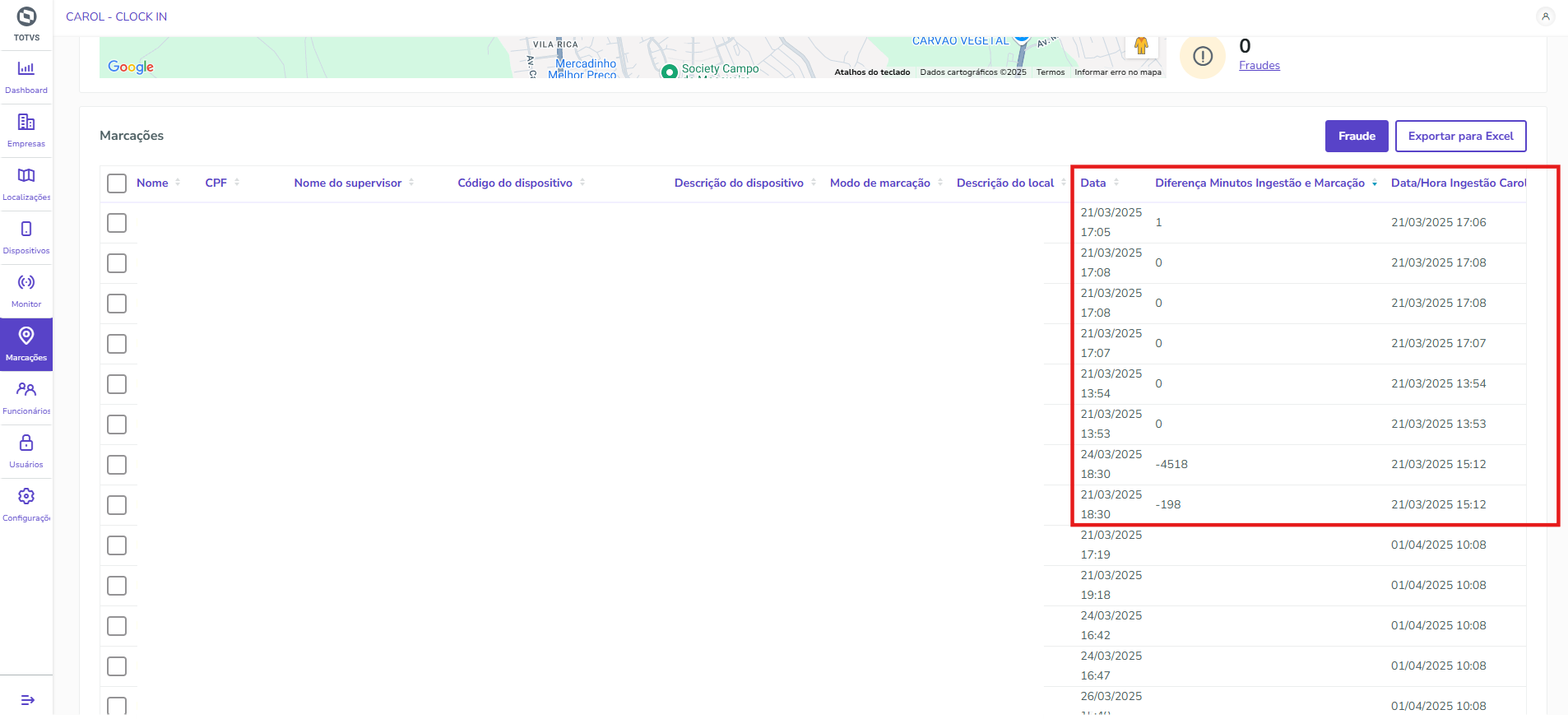Click Informar erro no mapa link
Screen dimensions: 1568x719
click(1118, 72)
